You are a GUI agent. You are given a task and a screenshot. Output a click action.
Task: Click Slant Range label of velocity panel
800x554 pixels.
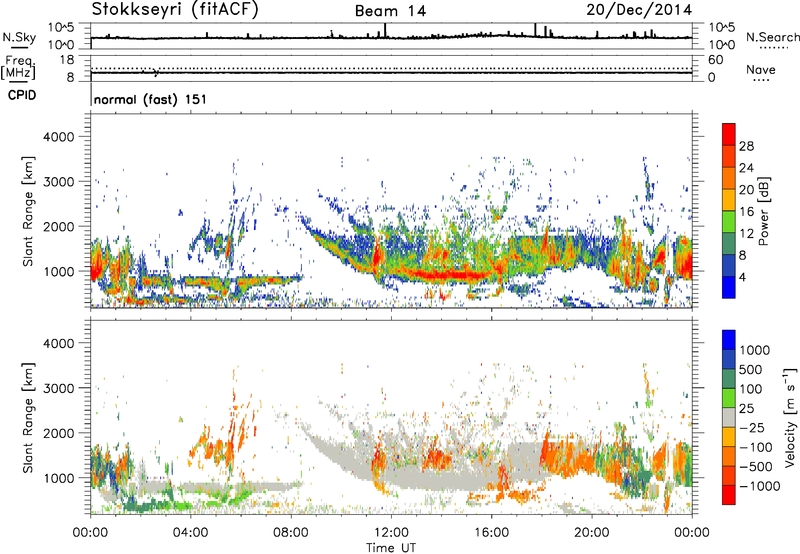tap(28, 418)
